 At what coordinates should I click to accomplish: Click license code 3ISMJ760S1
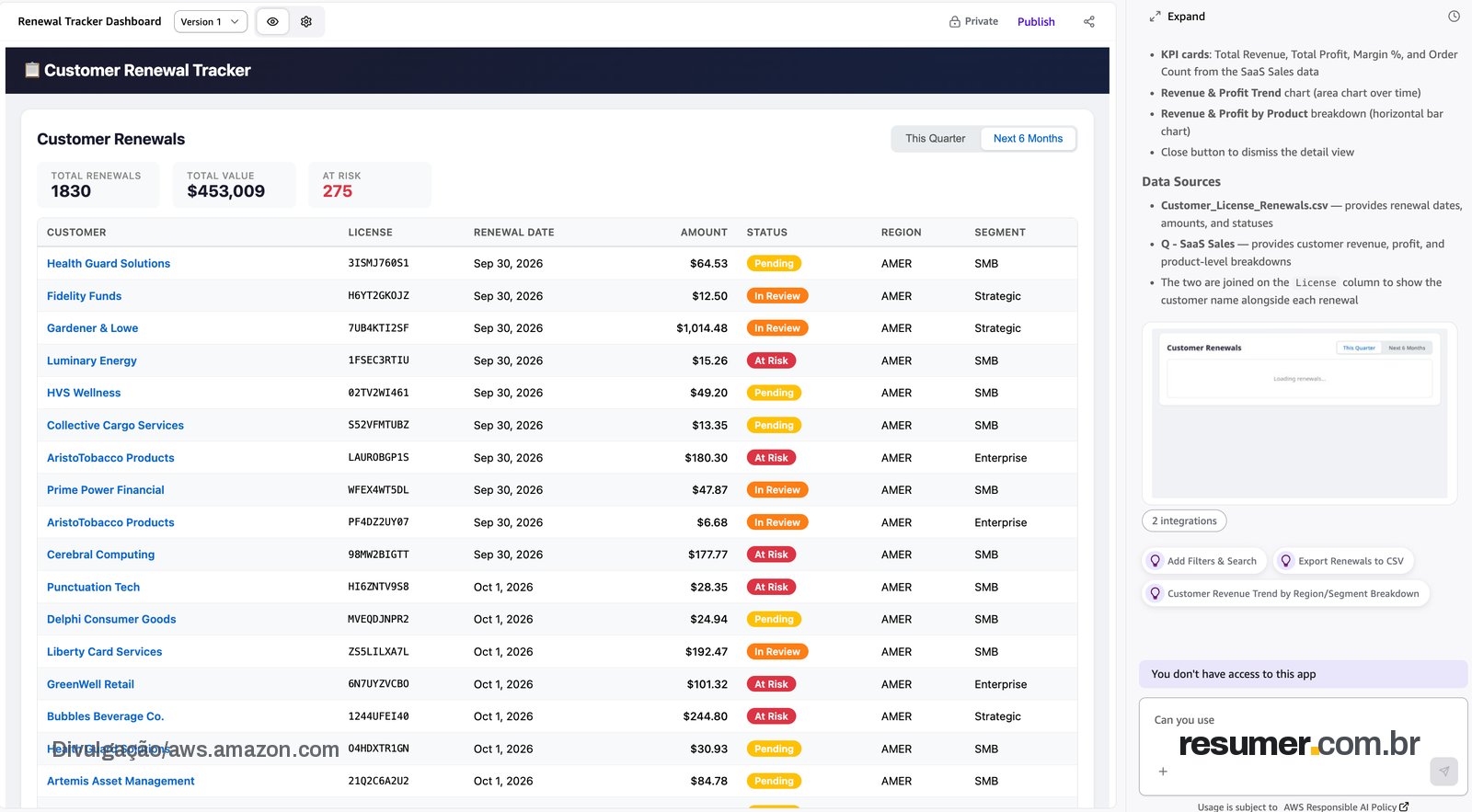pyautogui.click(x=378, y=263)
